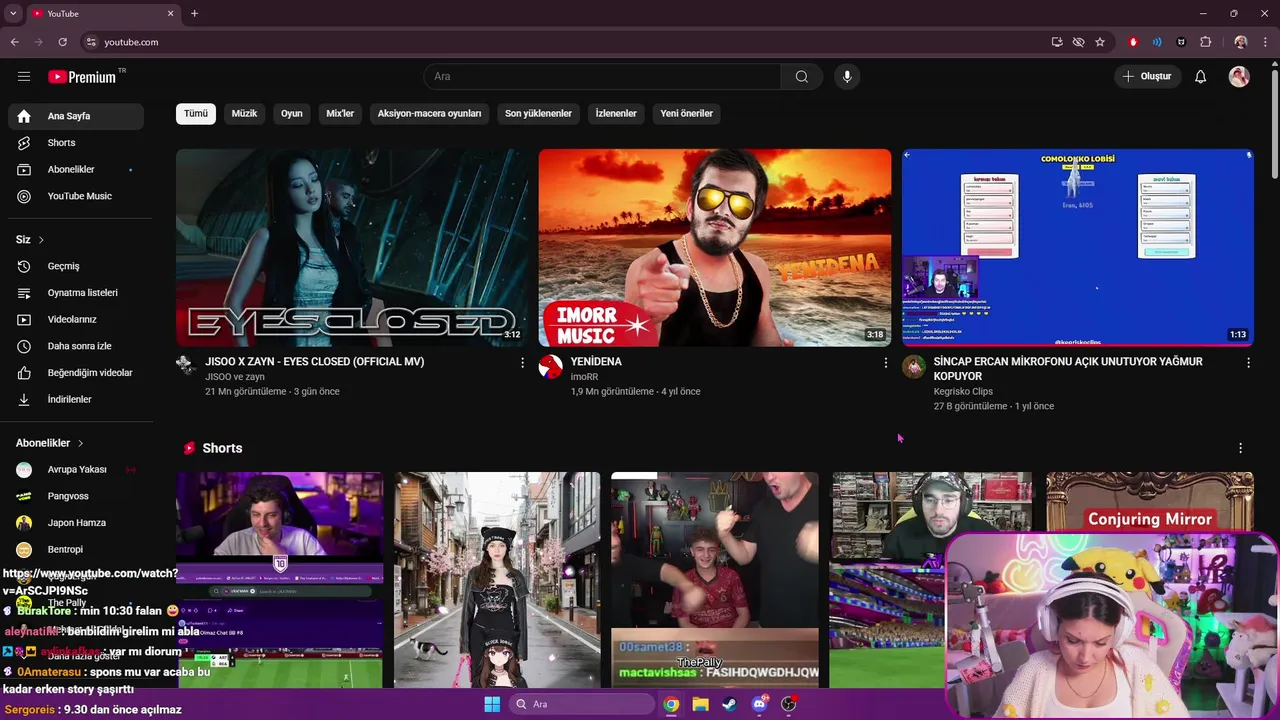This screenshot has width=1280, height=720.
Task: Select the Yeni öneriler chip
Action: (x=687, y=114)
